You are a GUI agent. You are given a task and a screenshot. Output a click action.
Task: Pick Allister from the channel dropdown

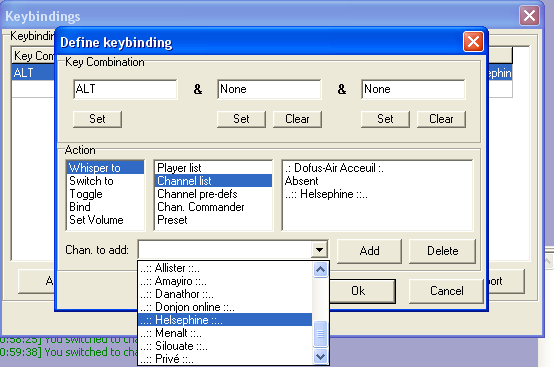pyautogui.click(x=225, y=268)
